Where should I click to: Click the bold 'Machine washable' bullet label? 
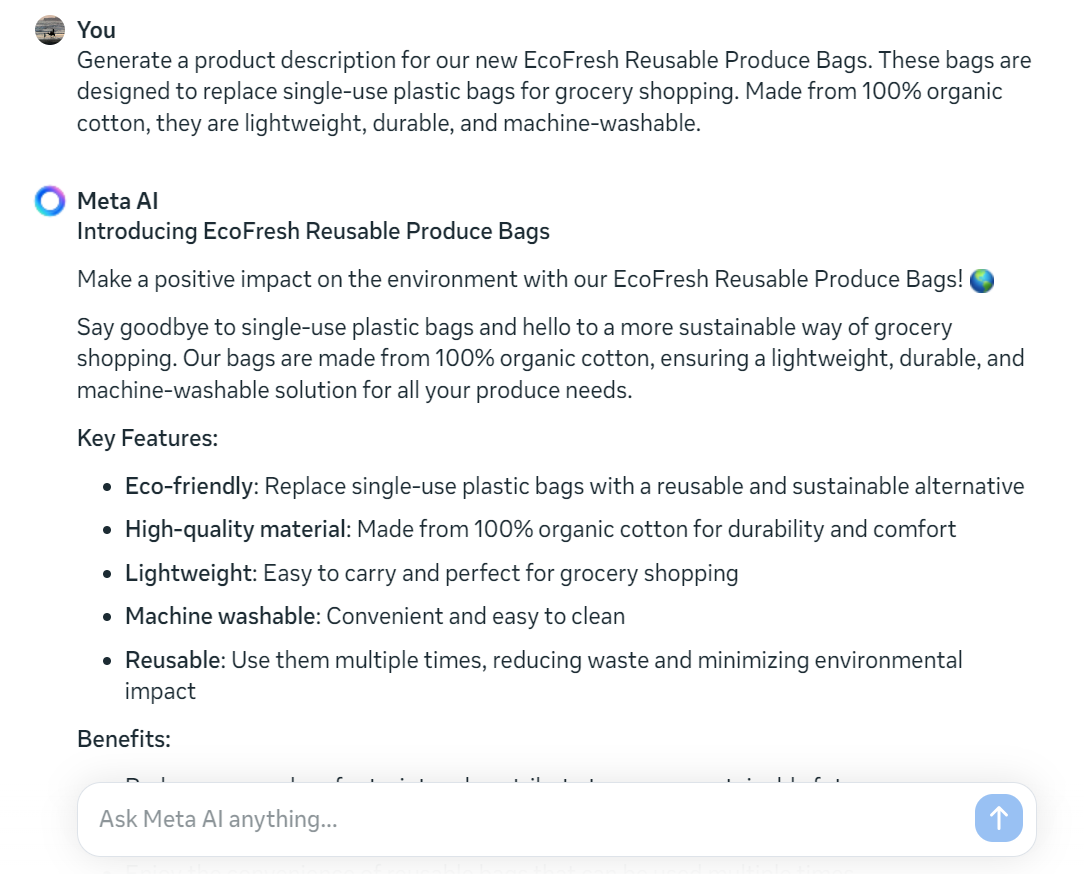point(220,616)
